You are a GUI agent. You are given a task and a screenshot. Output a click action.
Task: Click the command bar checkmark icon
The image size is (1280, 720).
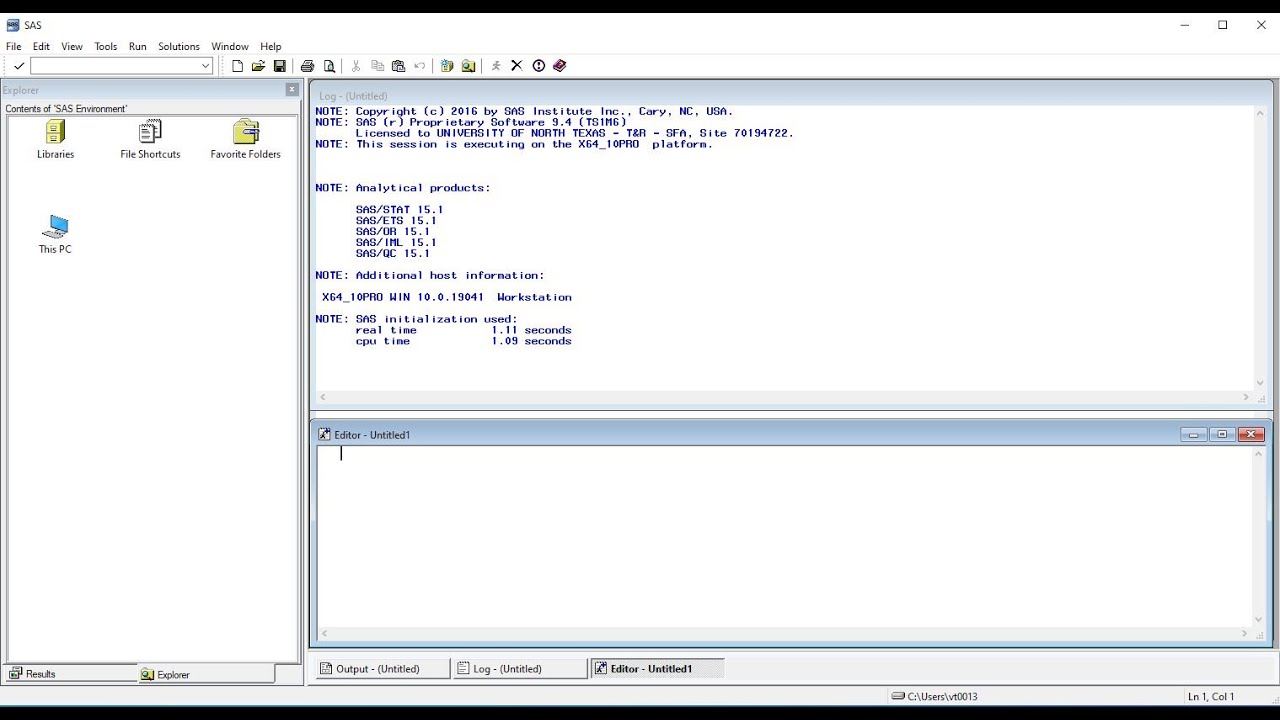pyautogui.click(x=19, y=66)
